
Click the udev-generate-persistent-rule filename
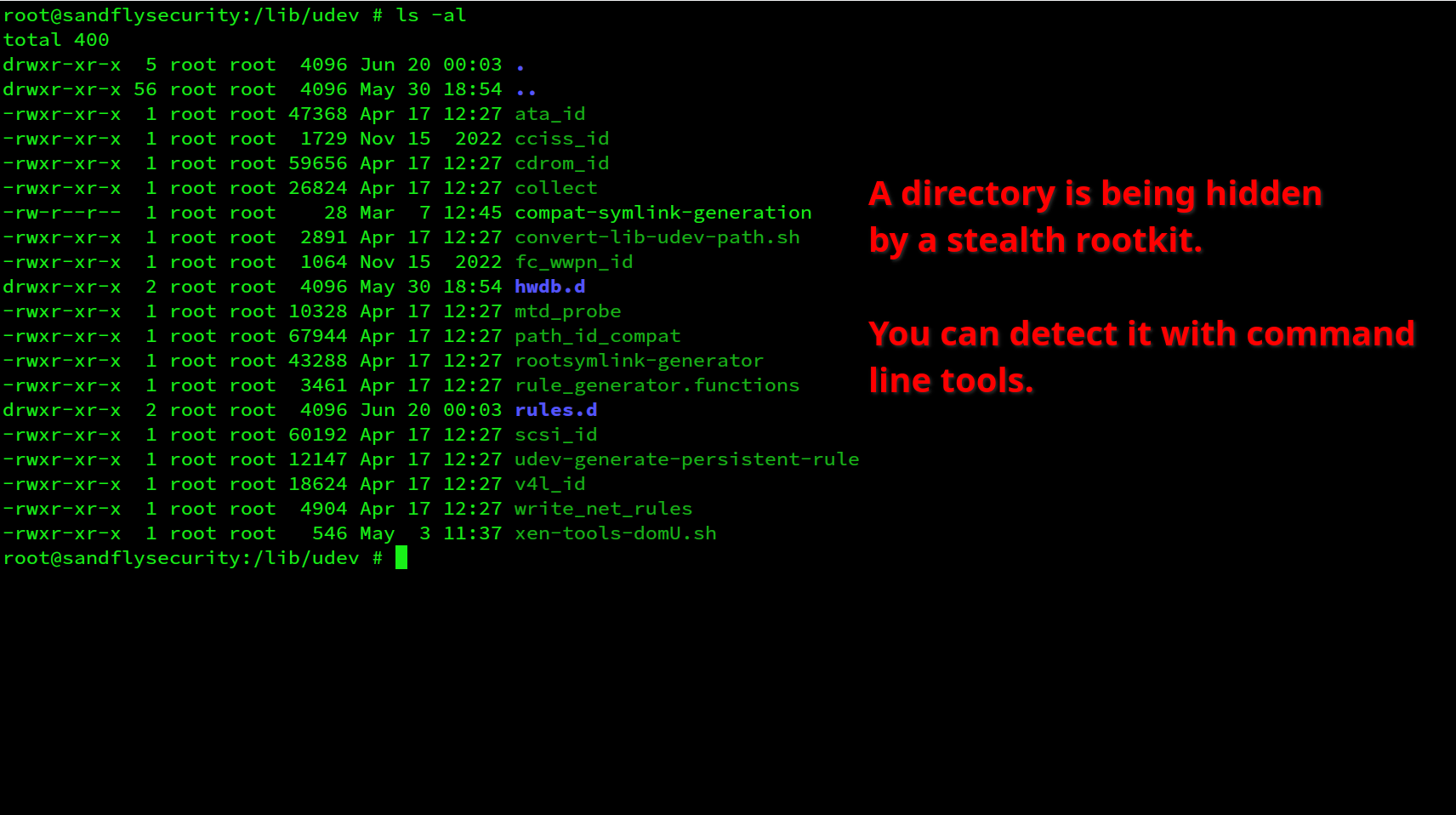click(685, 459)
